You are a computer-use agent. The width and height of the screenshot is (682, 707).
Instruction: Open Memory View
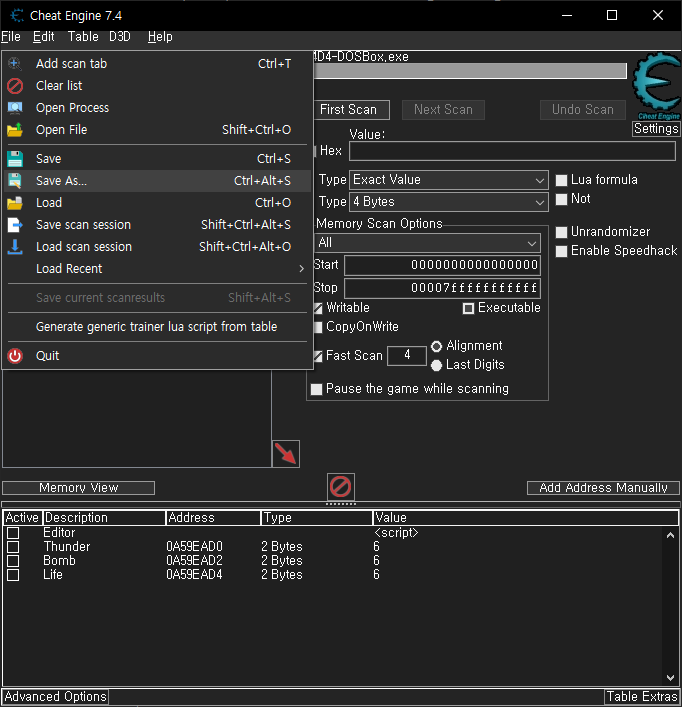(x=78, y=488)
